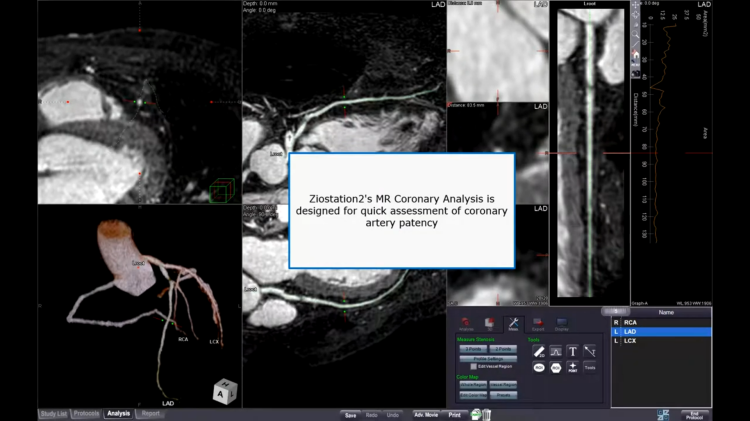Enable the Edit Vessel Region checkbox
The height and width of the screenshot is (421, 750).
(x=474, y=366)
